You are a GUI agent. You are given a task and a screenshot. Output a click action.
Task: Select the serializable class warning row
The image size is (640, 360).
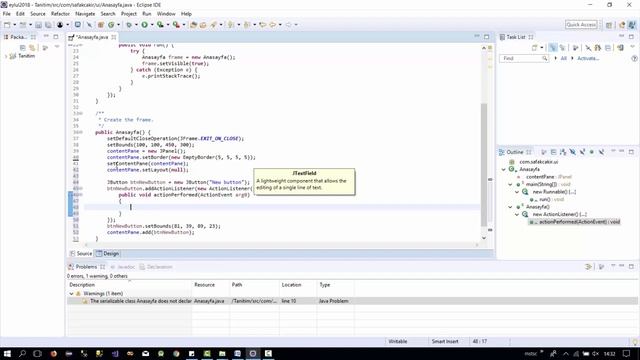(352, 301)
